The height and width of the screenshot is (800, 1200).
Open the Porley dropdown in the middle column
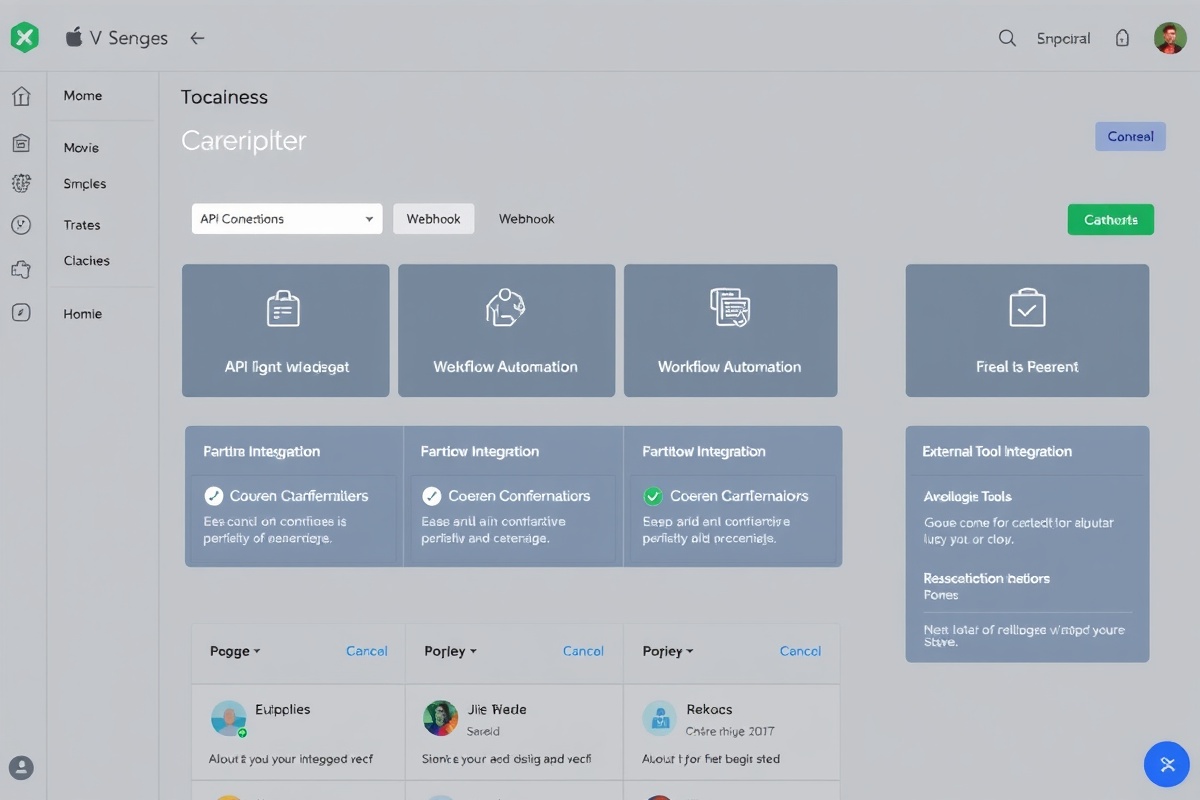[450, 651]
